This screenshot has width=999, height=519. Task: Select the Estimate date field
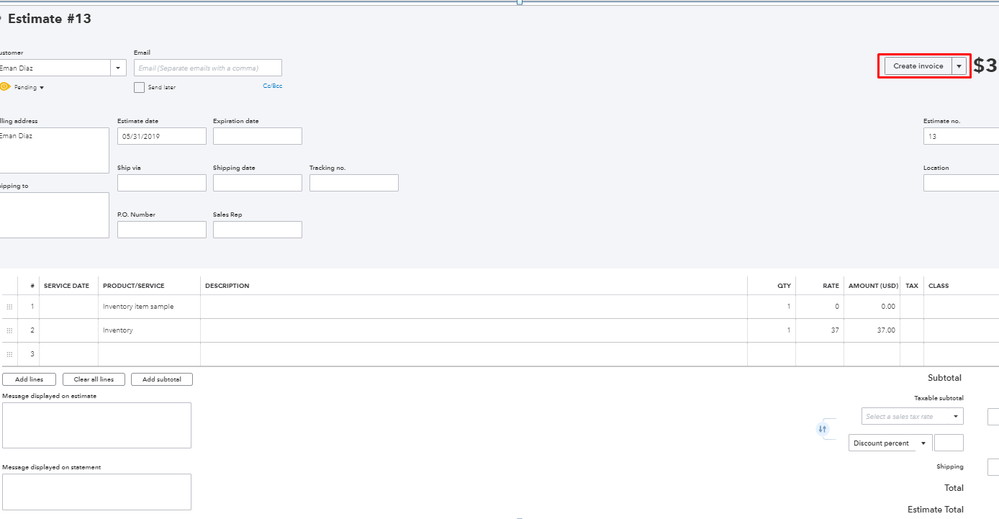click(162, 136)
